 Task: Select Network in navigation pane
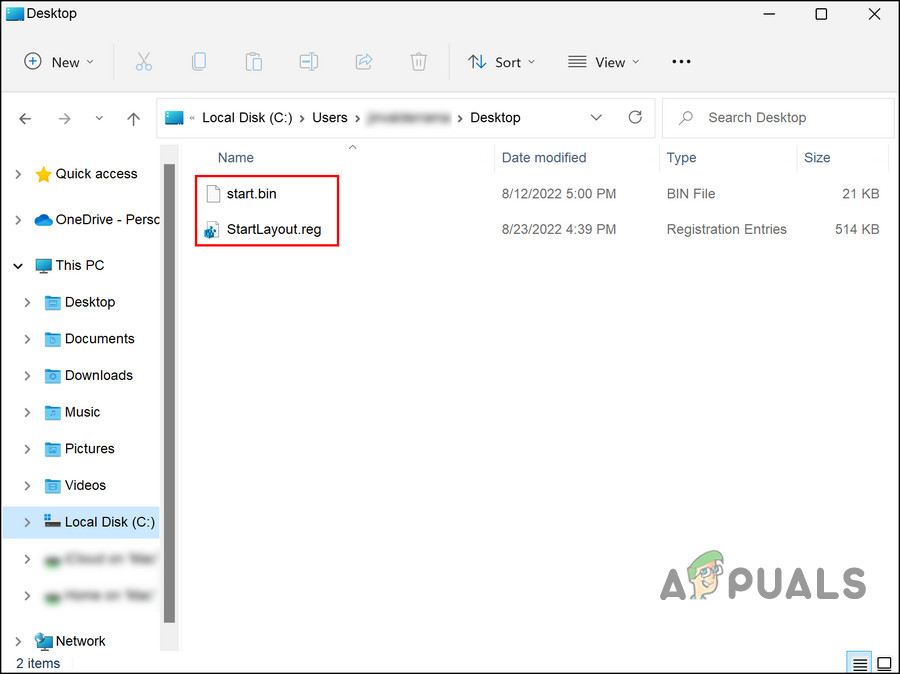[80, 642]
